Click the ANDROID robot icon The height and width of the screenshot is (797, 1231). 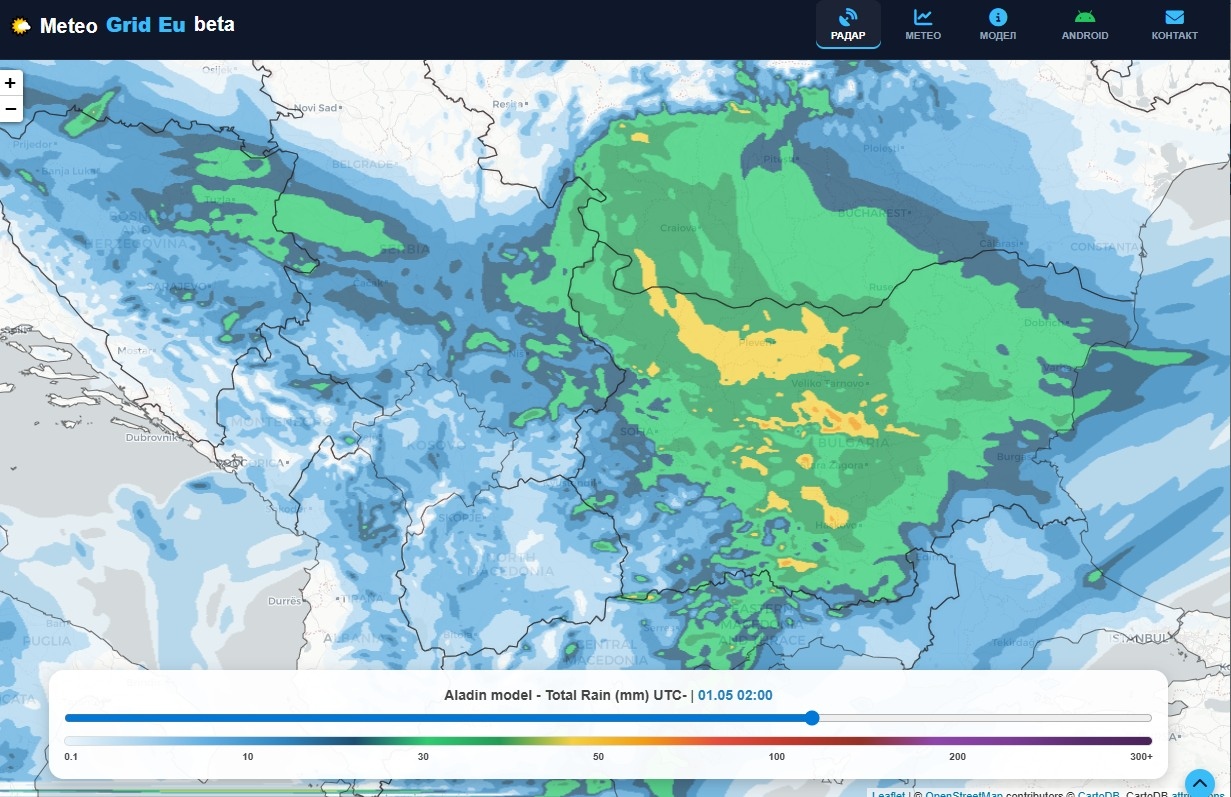[x=1085, y=17]
